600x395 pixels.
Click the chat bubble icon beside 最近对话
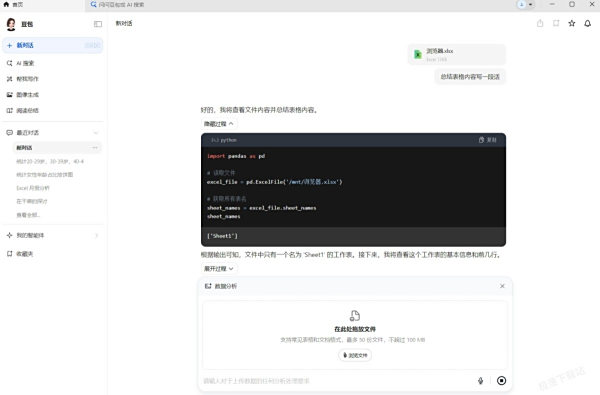[x=10, y=133]
